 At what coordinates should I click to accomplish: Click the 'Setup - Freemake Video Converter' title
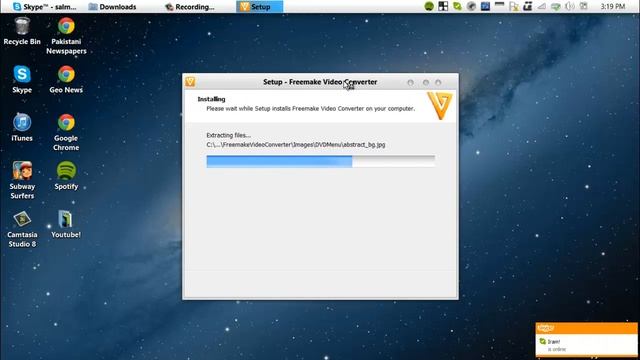pos(320,82)
